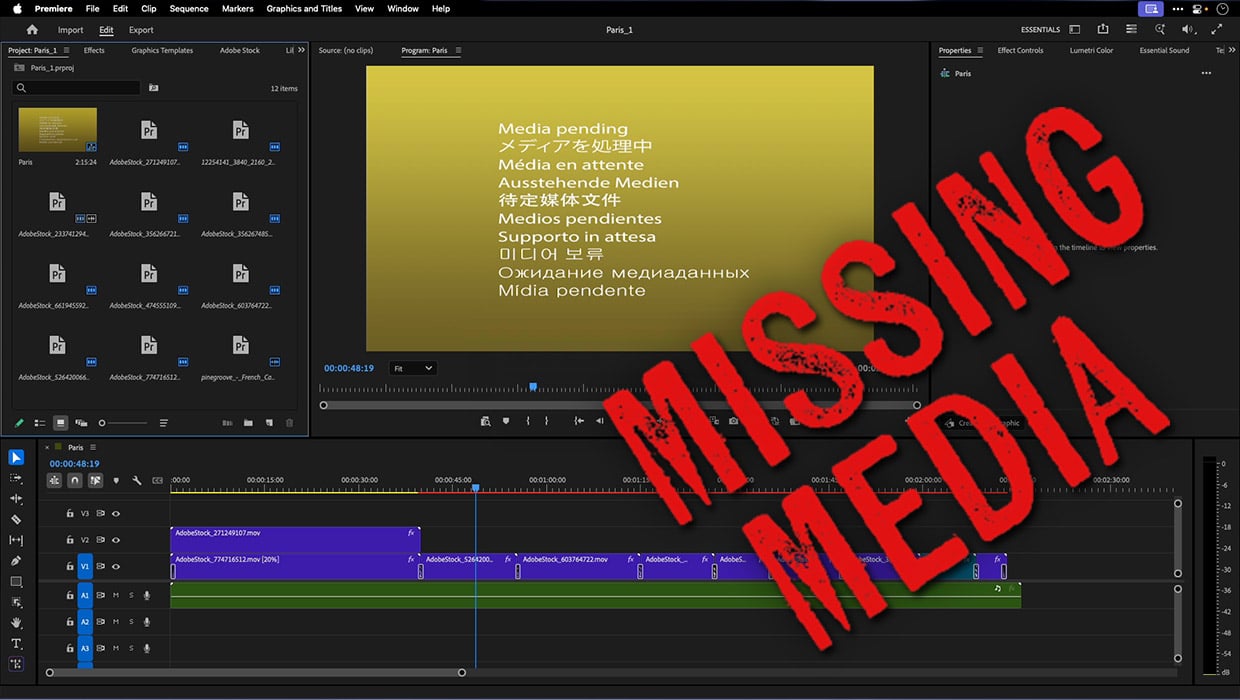The height and width of the screenshot is (700, 1240).
Task: Expand overflow chevrons in the Project panel tabs
Action: point(303,50)
